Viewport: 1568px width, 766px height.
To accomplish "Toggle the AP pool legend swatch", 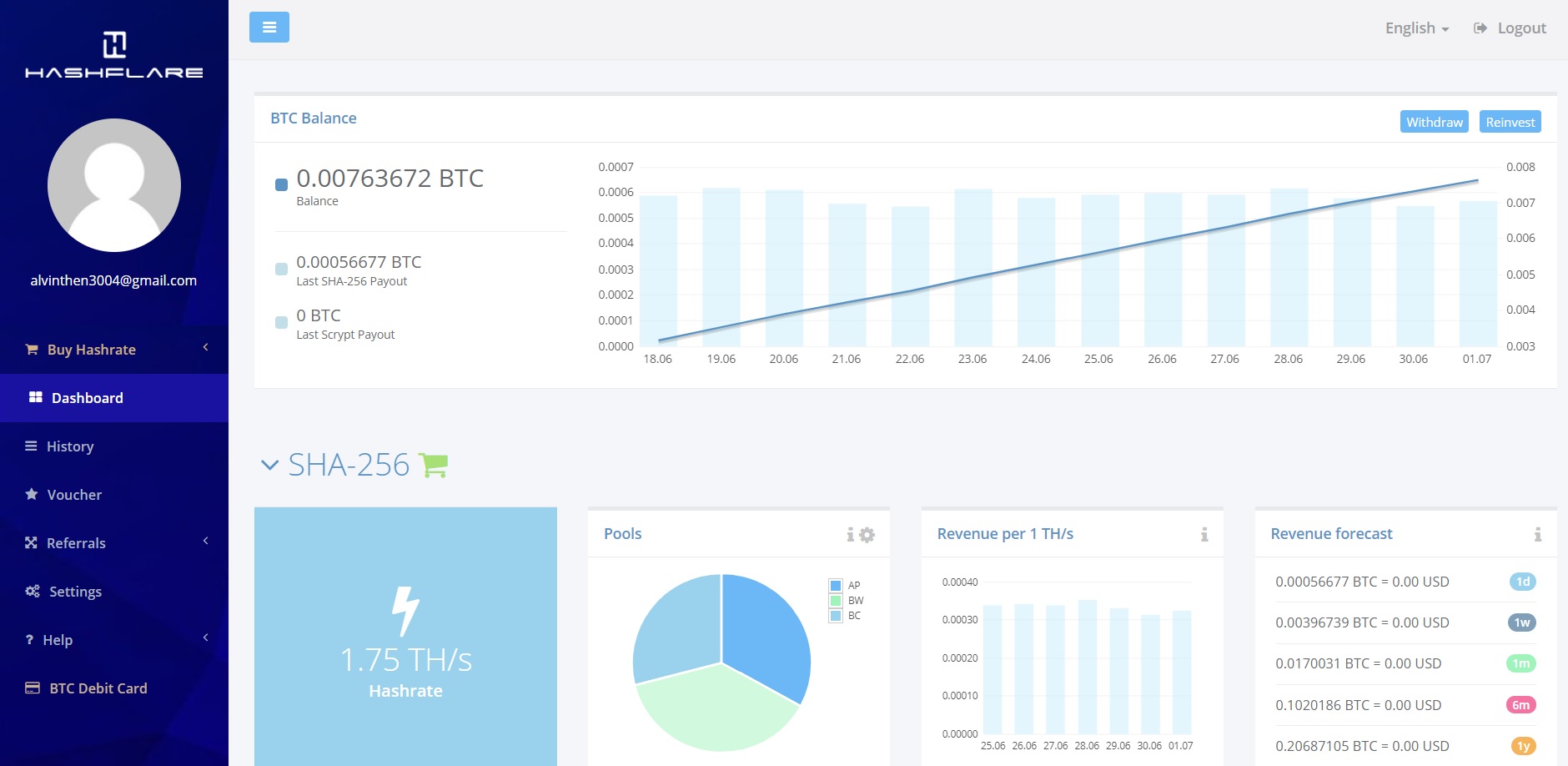I will click(836, 586).
